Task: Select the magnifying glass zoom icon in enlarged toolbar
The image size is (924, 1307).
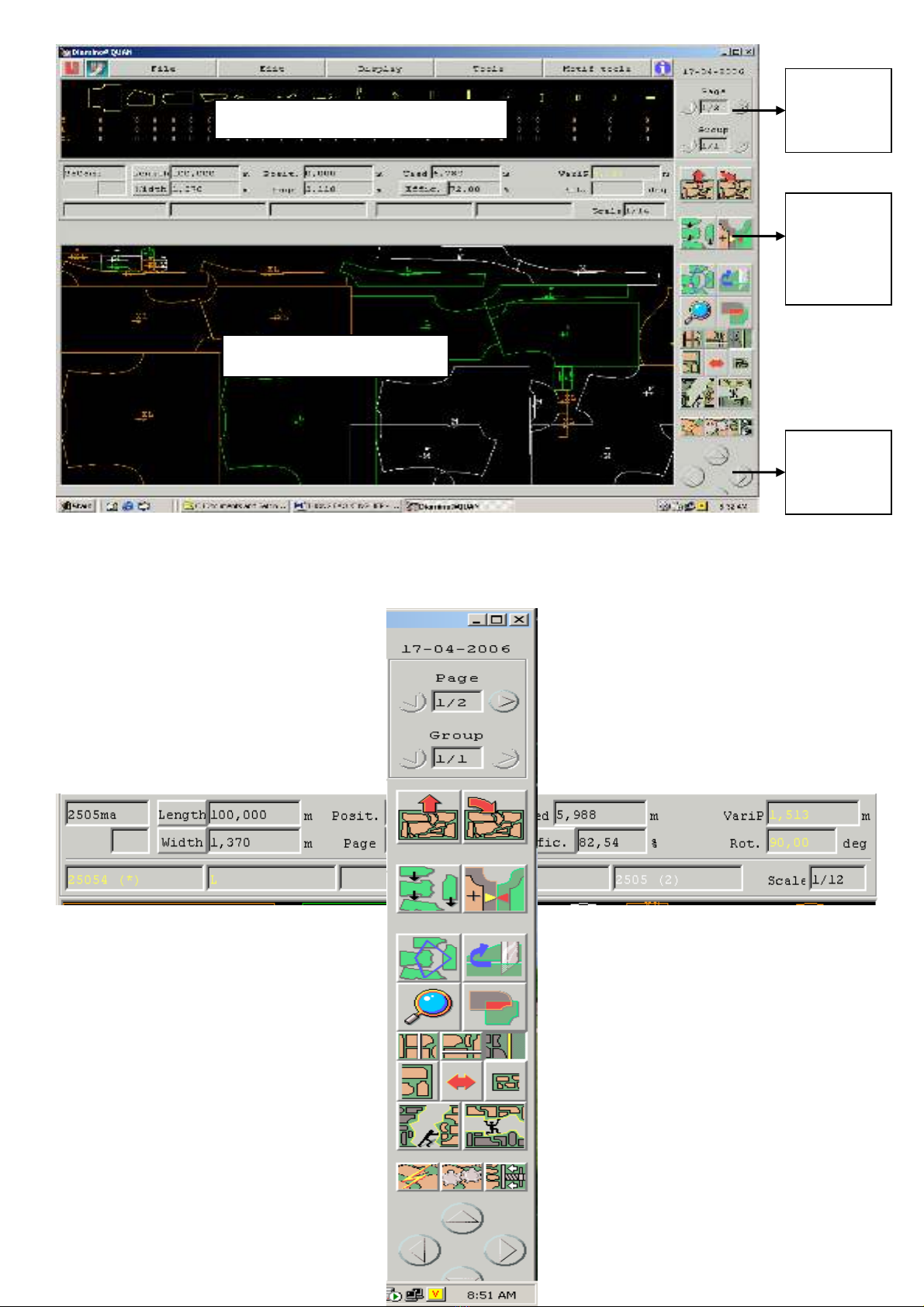Action: point(429,1006)
